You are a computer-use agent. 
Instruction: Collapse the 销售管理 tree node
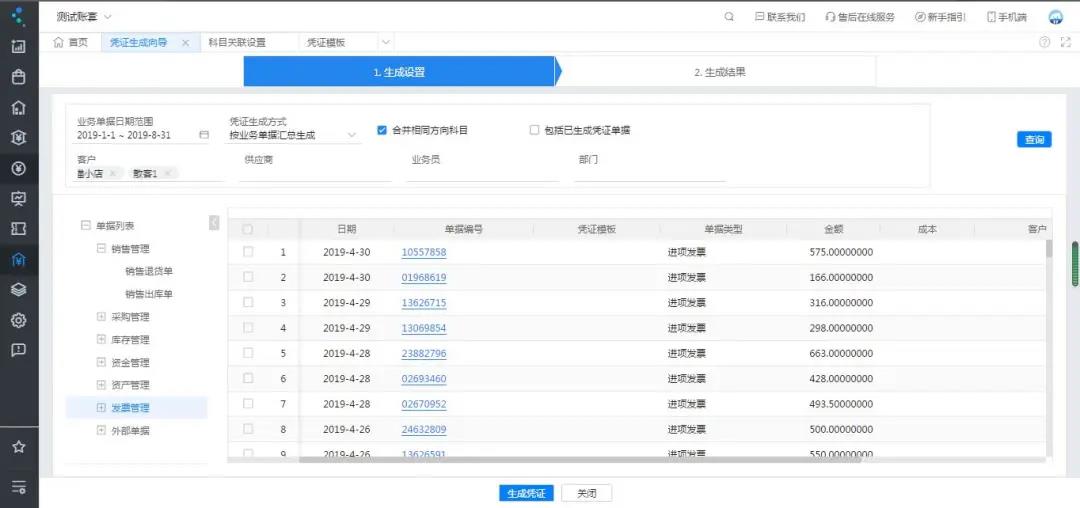coord(101,248)
